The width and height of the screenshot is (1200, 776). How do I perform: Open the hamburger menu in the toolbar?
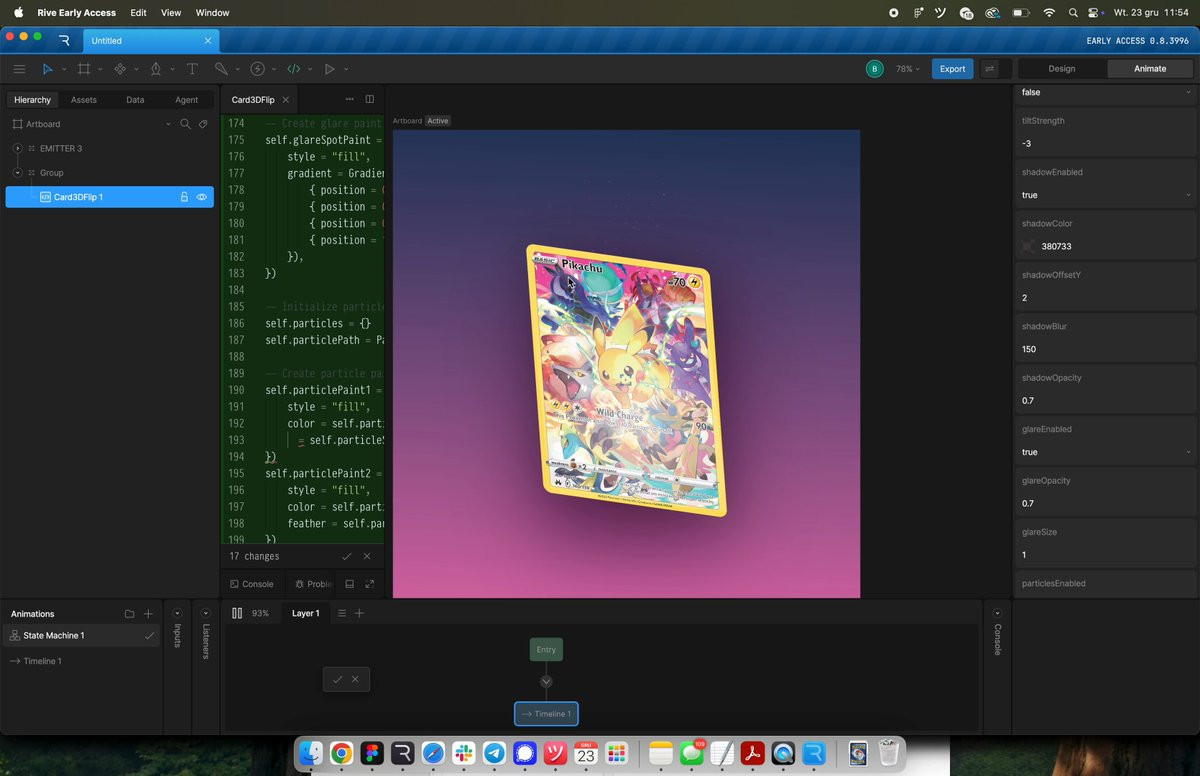[x=19, y=69]
